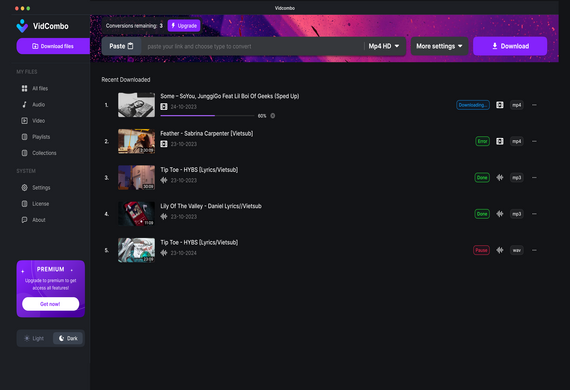Click the Pause status badge for item 5
This screenshot has width=570, height=390.
[x=481, y=250]
